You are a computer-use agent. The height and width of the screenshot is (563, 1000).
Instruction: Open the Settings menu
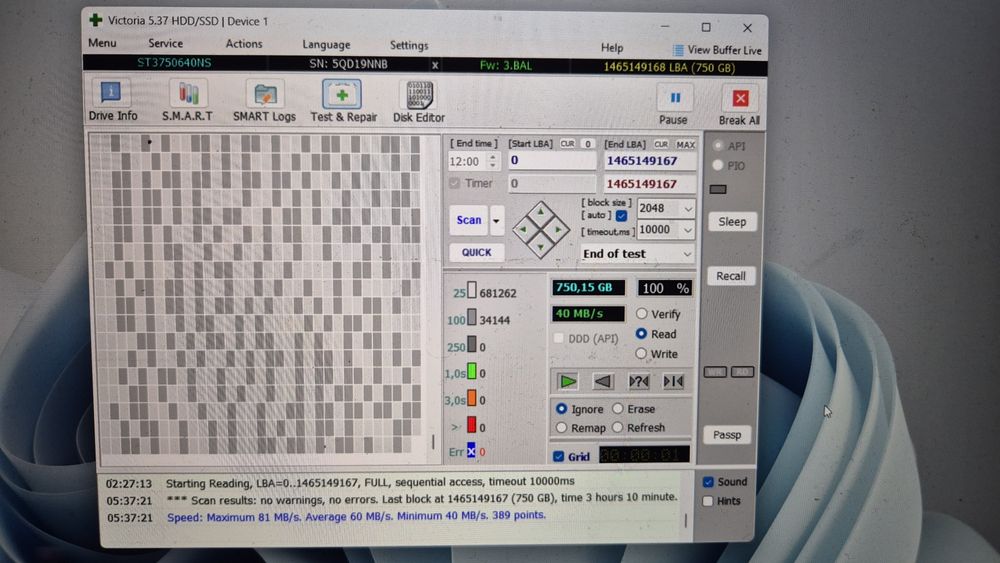click(x=409, y=45)
